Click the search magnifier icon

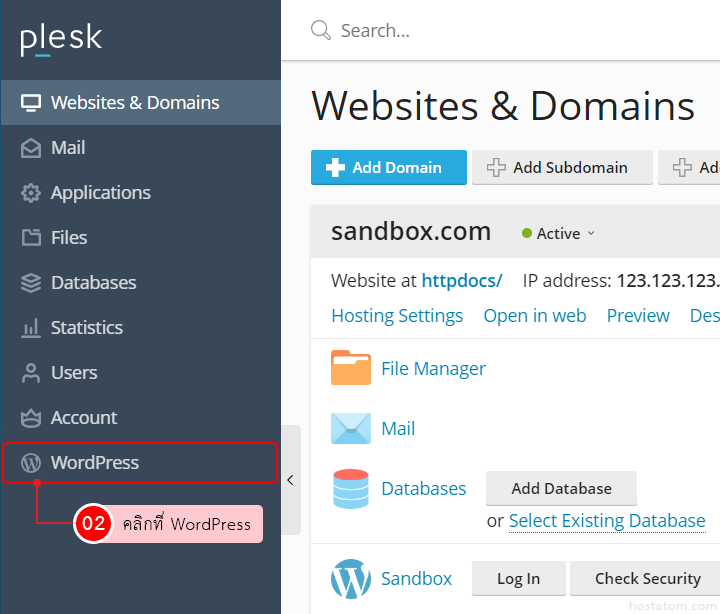point(321,30)
